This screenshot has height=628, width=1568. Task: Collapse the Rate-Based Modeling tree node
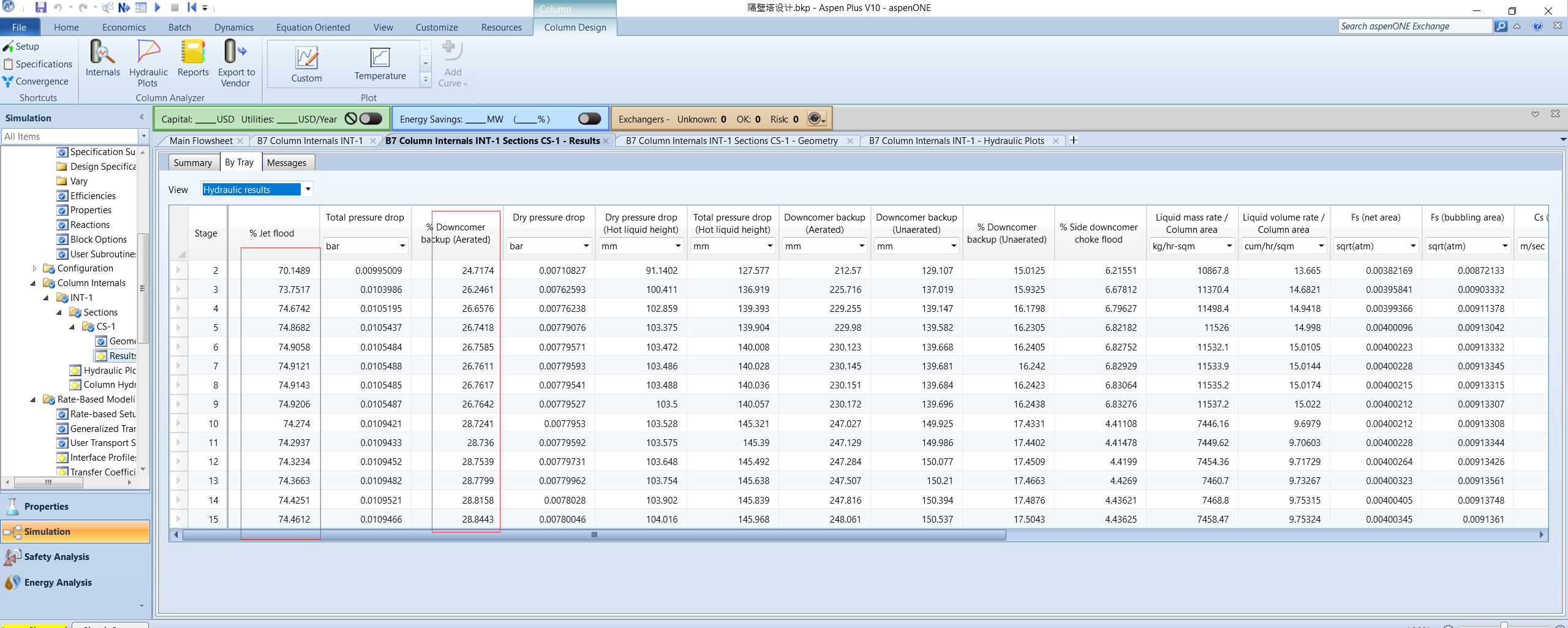click(33, 399)
